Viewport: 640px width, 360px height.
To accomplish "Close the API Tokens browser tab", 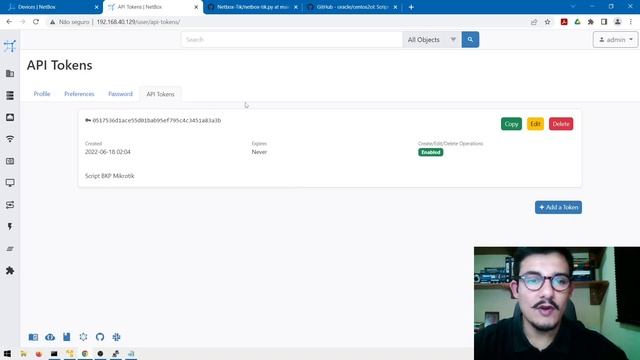I will (x=196, y=7).
